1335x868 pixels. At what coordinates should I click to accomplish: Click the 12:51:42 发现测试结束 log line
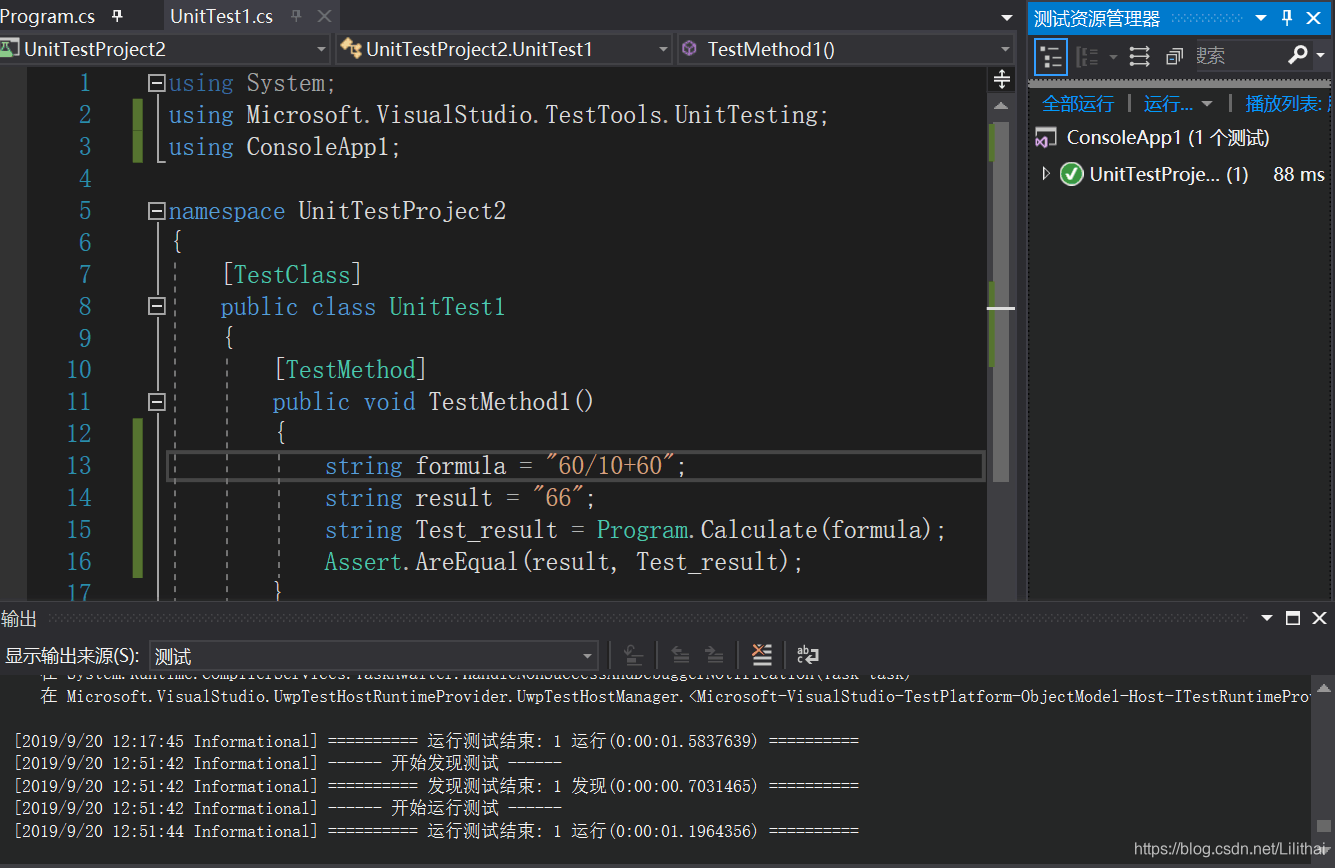click(x=436, y=786)
